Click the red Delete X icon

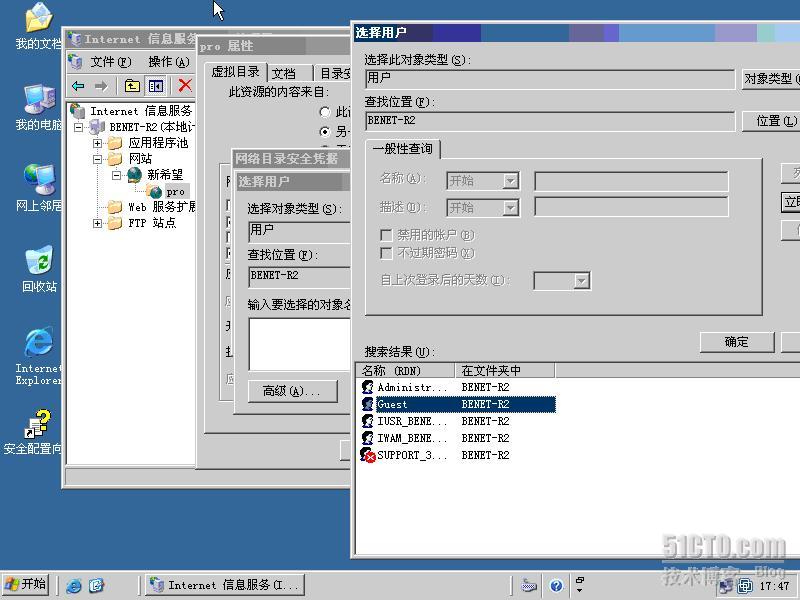(x=185, y=85)
